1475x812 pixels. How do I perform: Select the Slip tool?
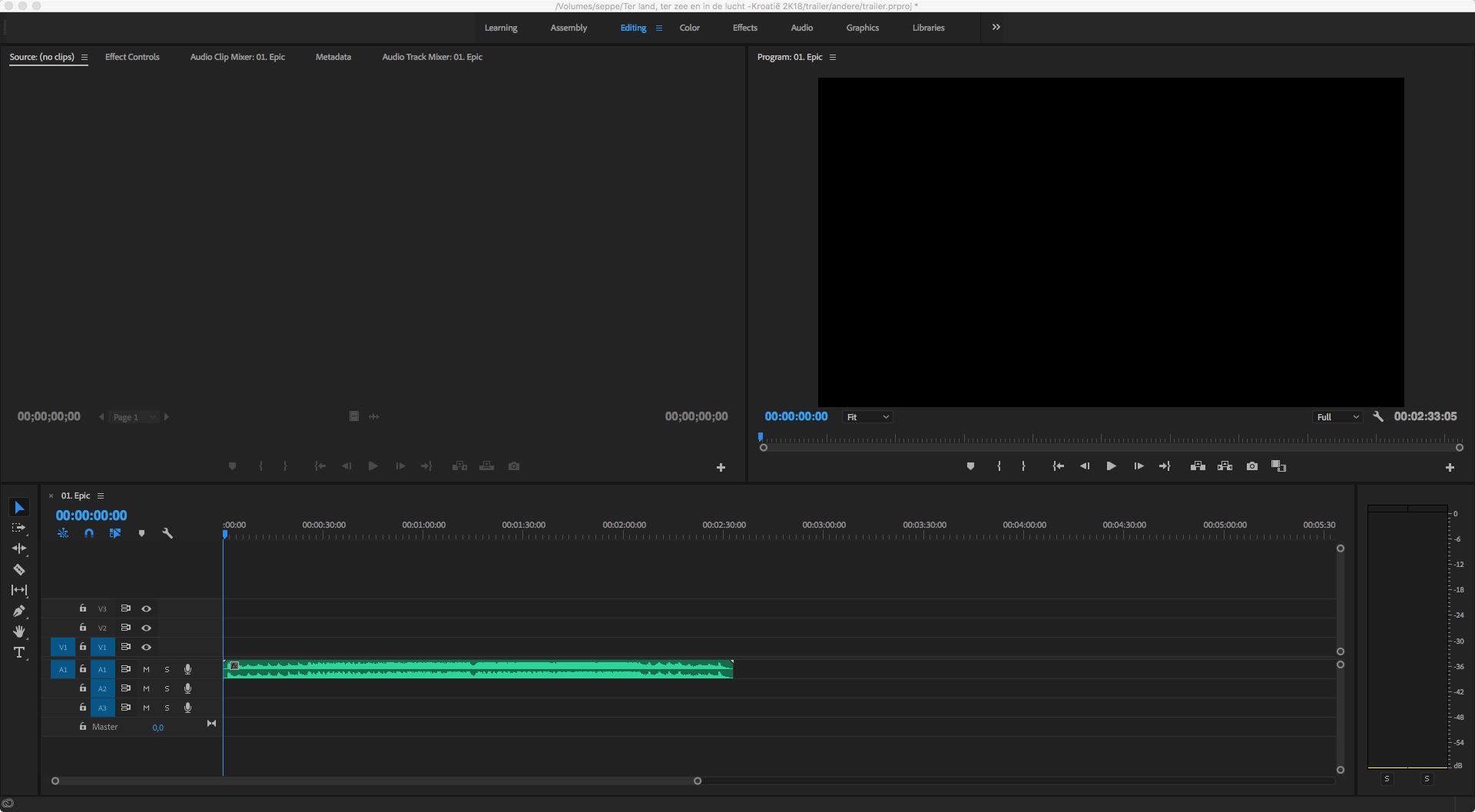click(19, 590)
